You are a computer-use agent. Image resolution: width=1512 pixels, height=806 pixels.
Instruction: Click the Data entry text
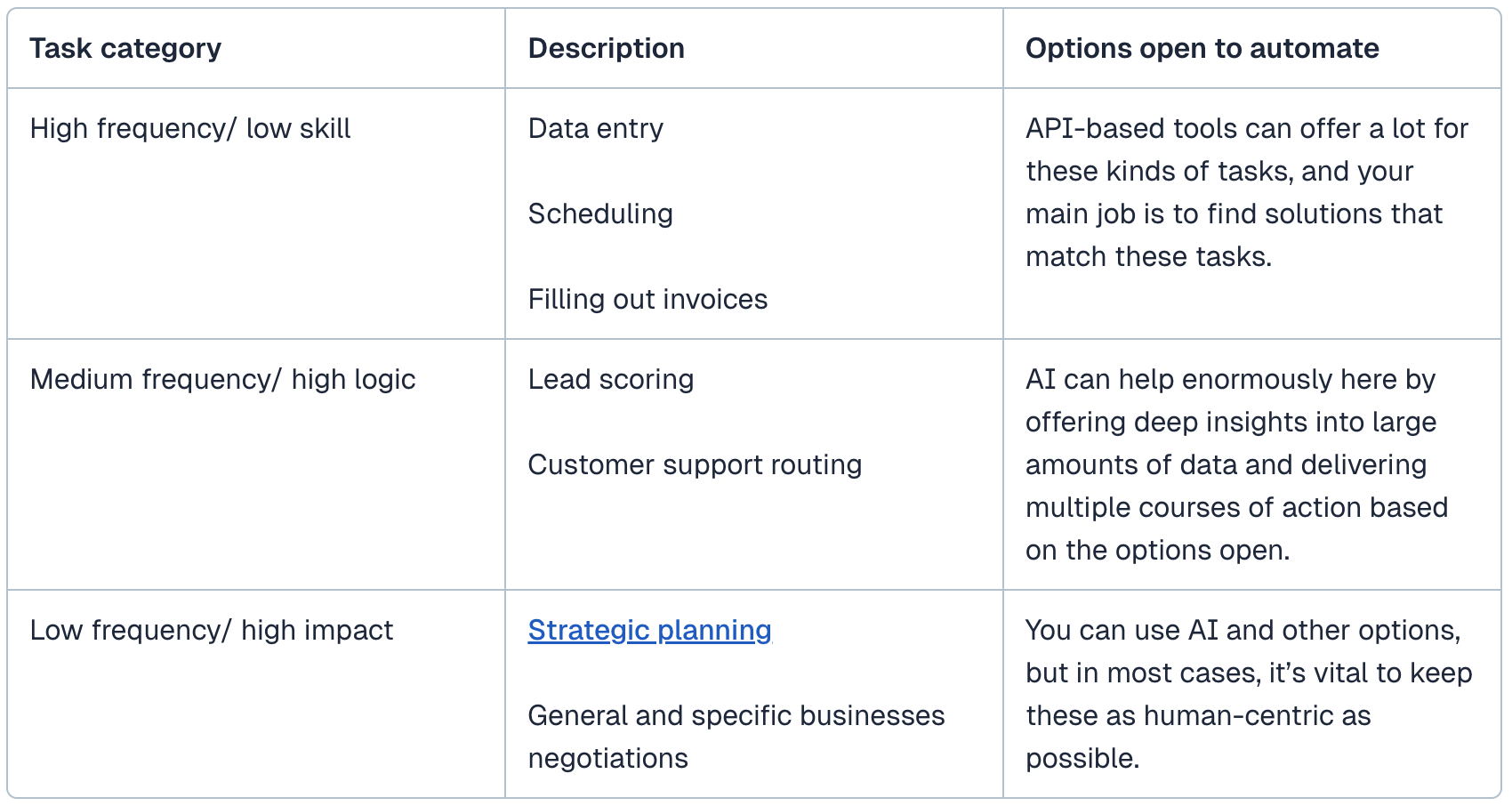(x=595, y=128)
